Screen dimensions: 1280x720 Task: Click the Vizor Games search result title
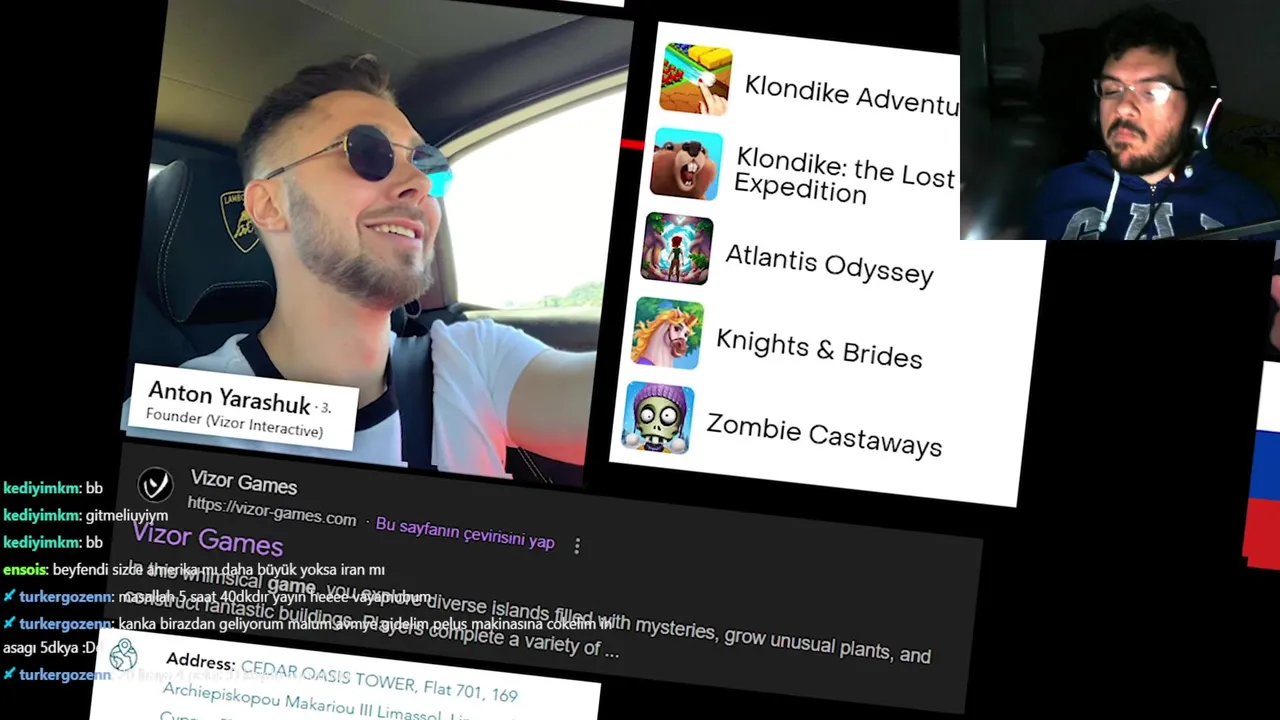208,539
